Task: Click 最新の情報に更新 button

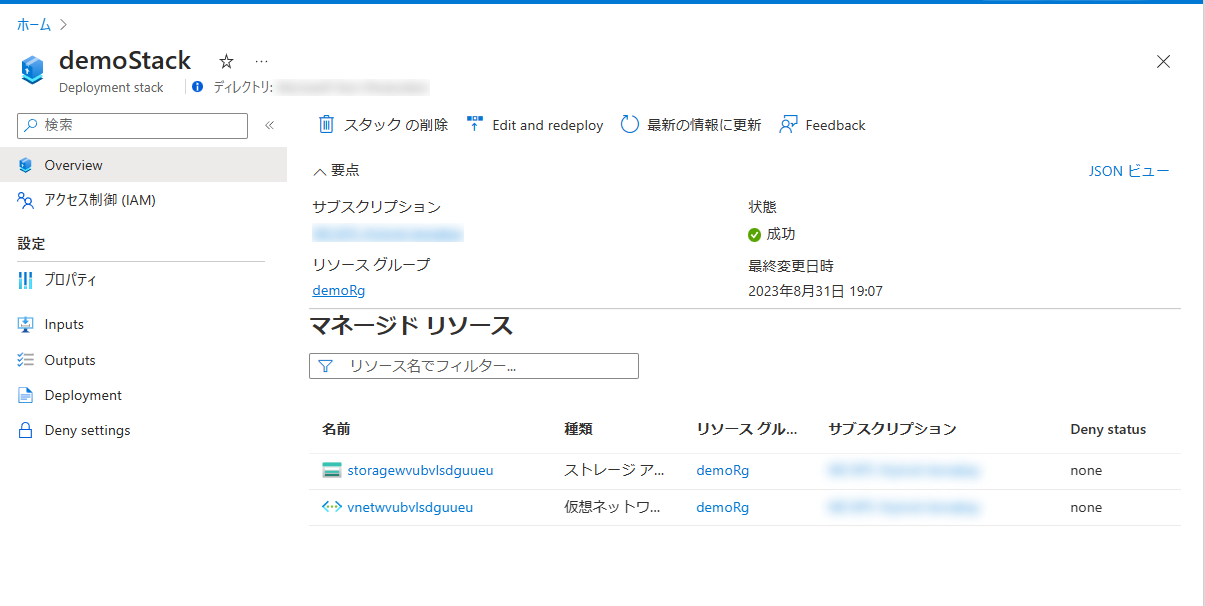Action: pyautogui.click(x=691, y=125)
